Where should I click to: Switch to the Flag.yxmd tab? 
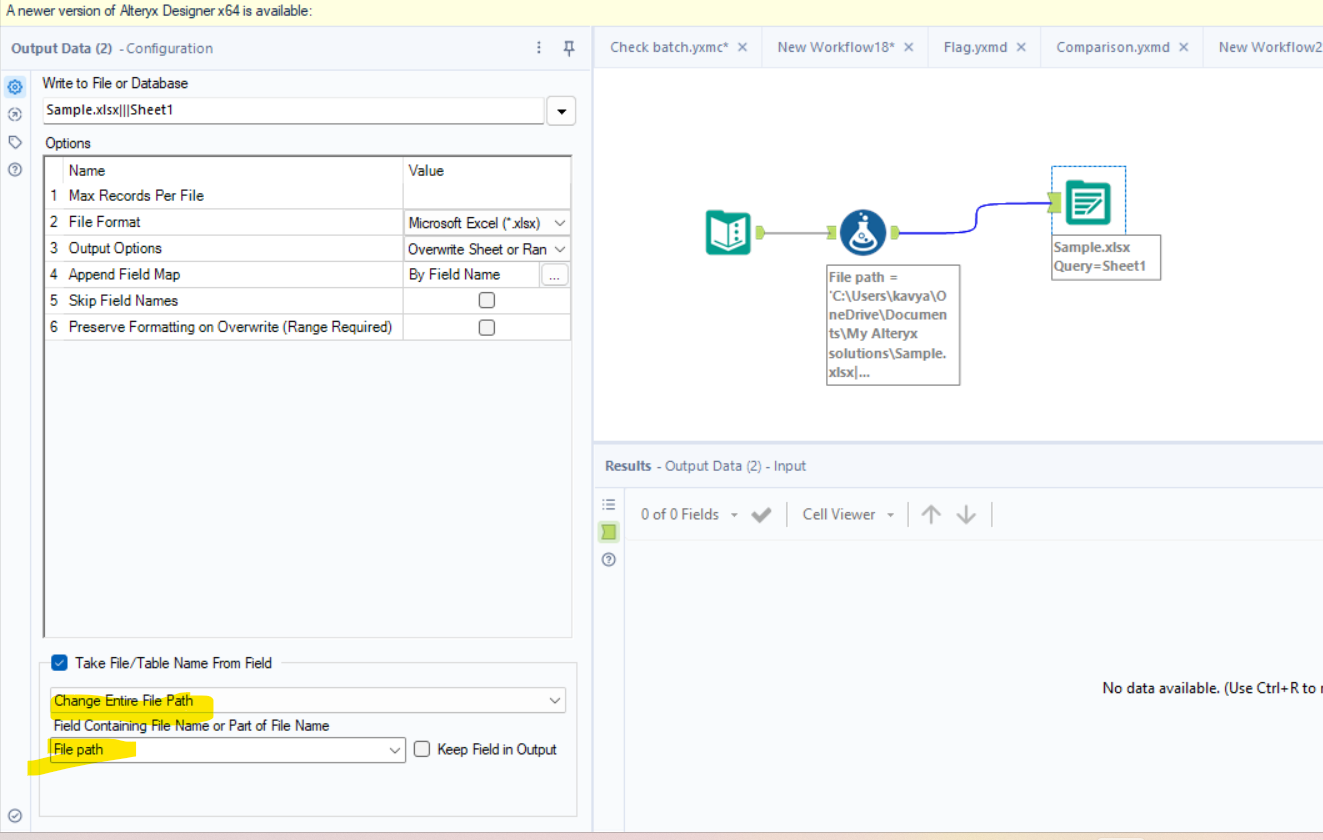pos(975,47)
